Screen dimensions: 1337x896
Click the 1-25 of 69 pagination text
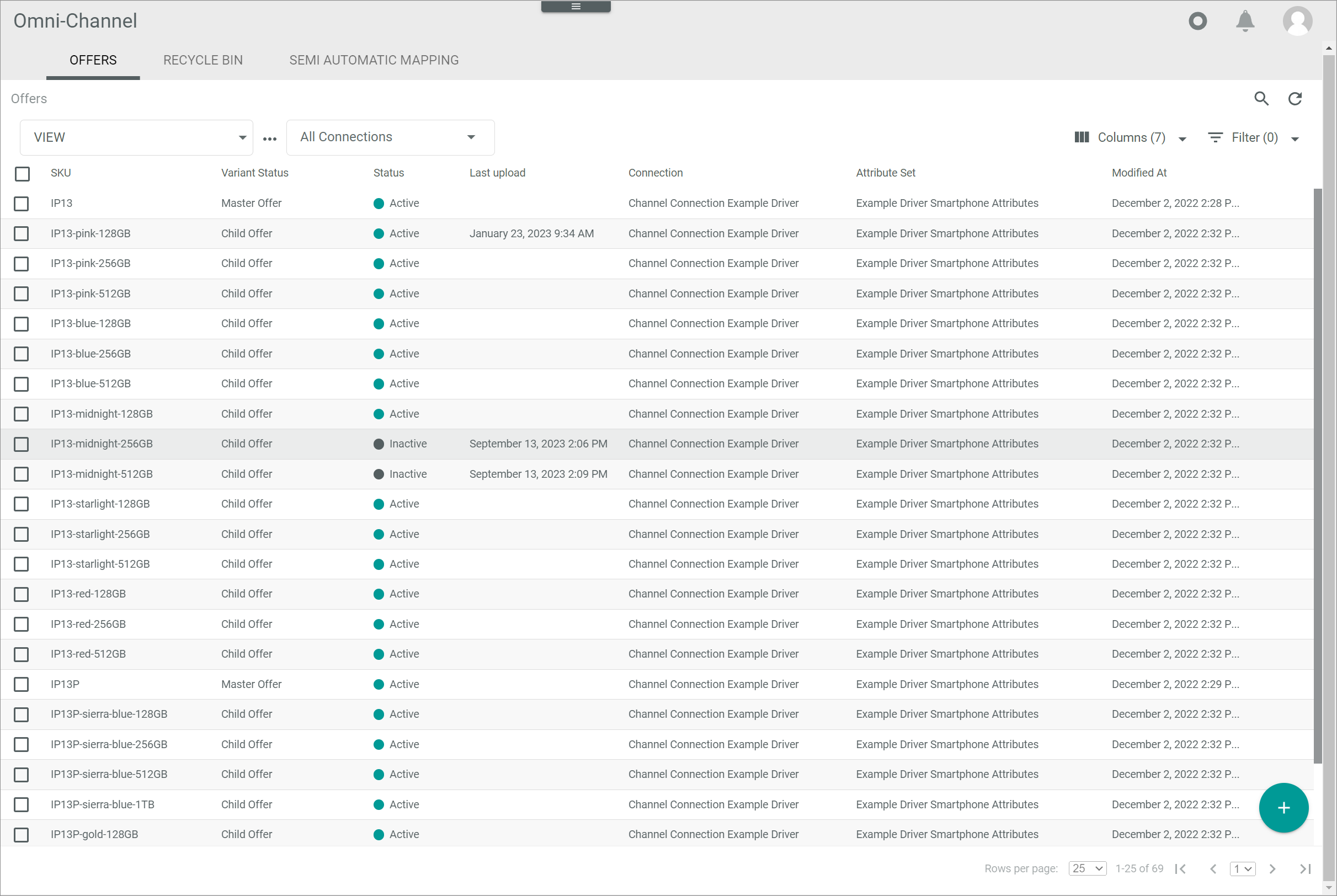tap(1139, 868)
